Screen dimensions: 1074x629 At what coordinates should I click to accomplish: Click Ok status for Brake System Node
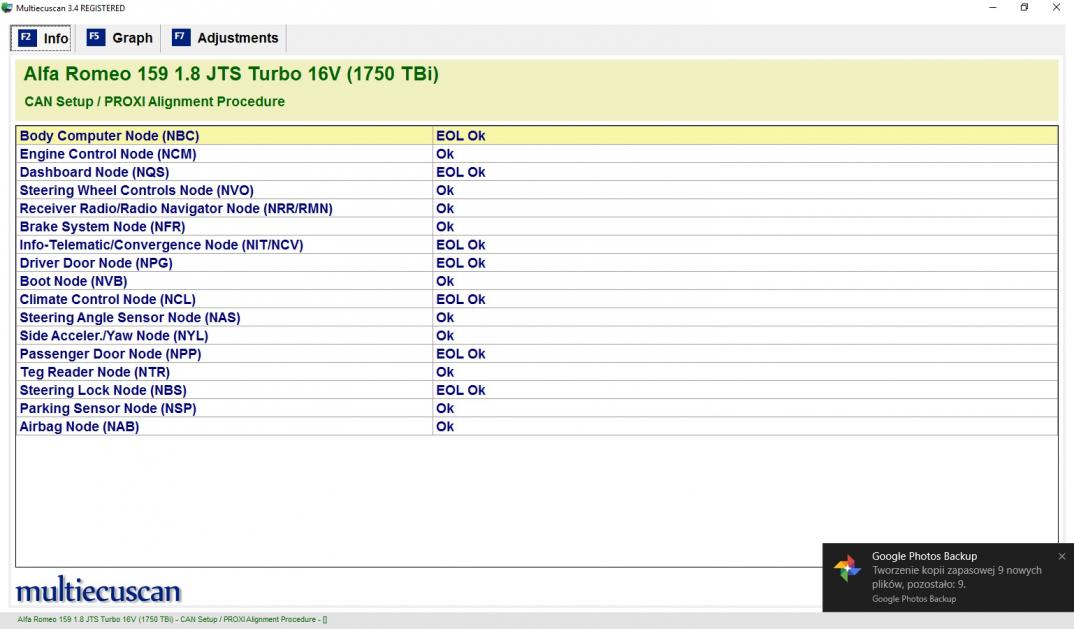click(x=445, y=227)
